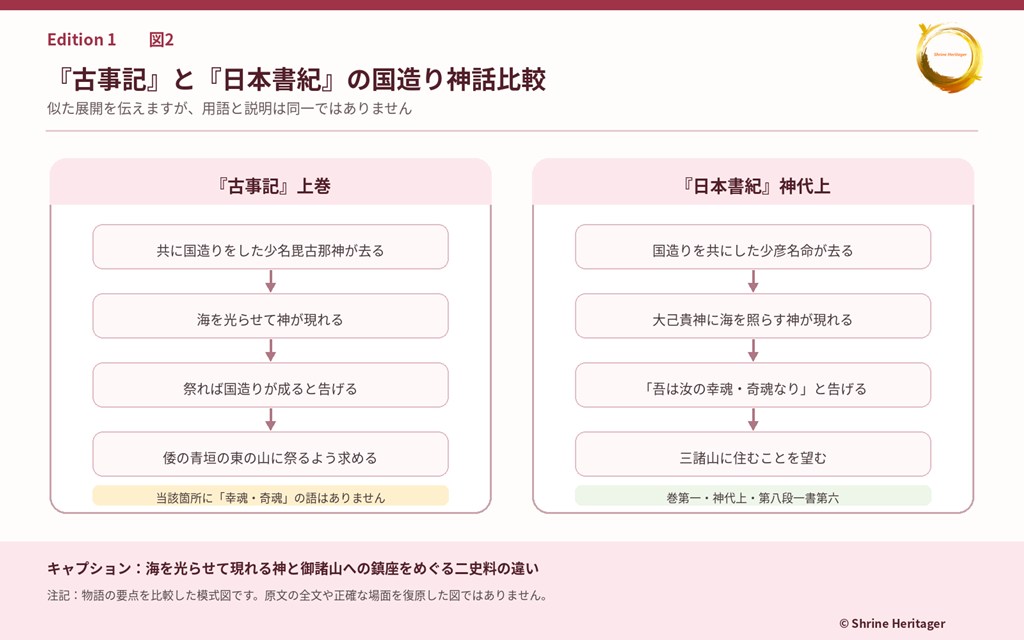1024x640 pixels.
Task: Select the 『日本書紀』神代上 panel header
Action: [x=753, y=182]
